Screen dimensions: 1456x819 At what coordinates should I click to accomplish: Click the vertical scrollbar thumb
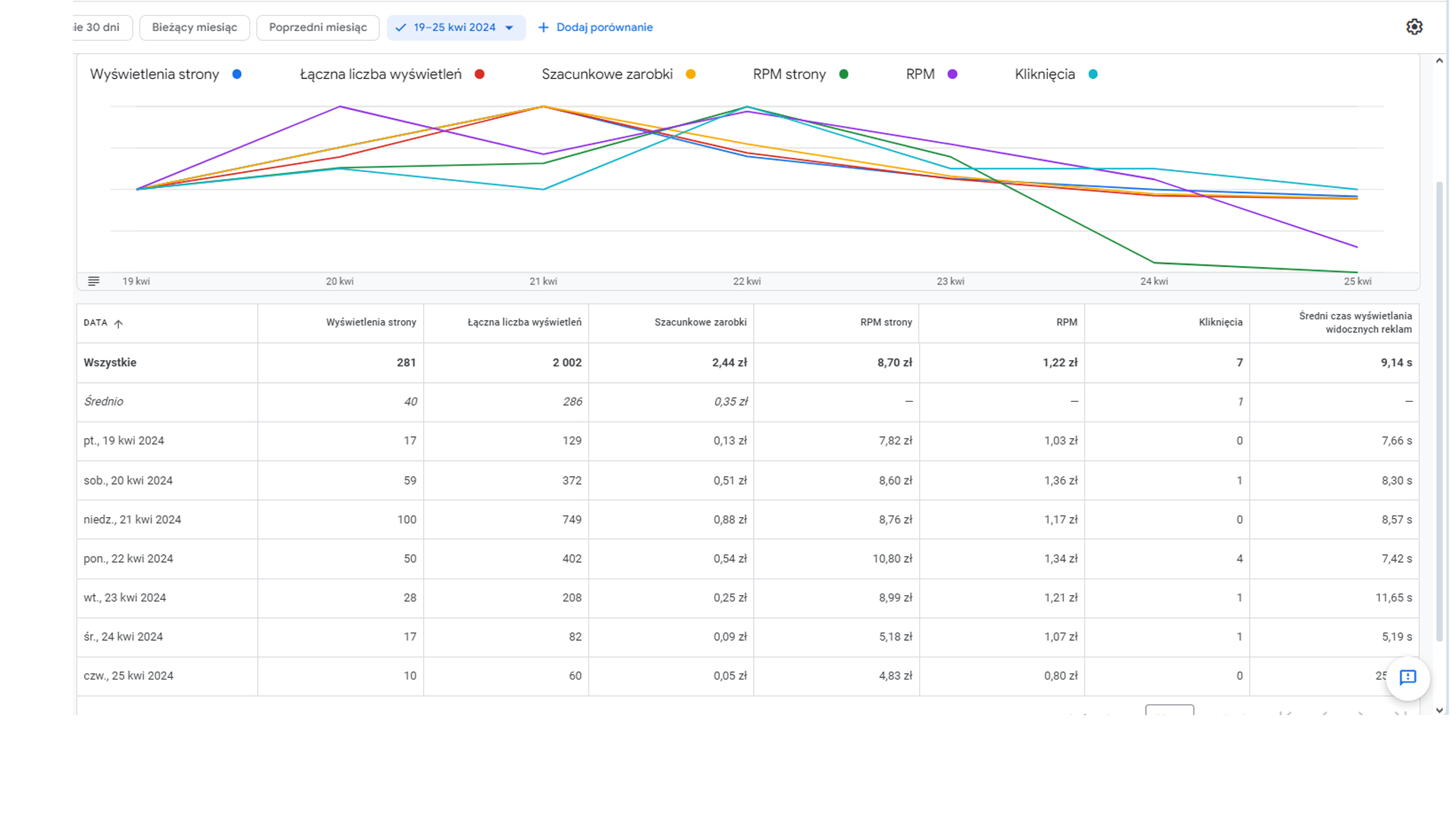click(1439, 409)
